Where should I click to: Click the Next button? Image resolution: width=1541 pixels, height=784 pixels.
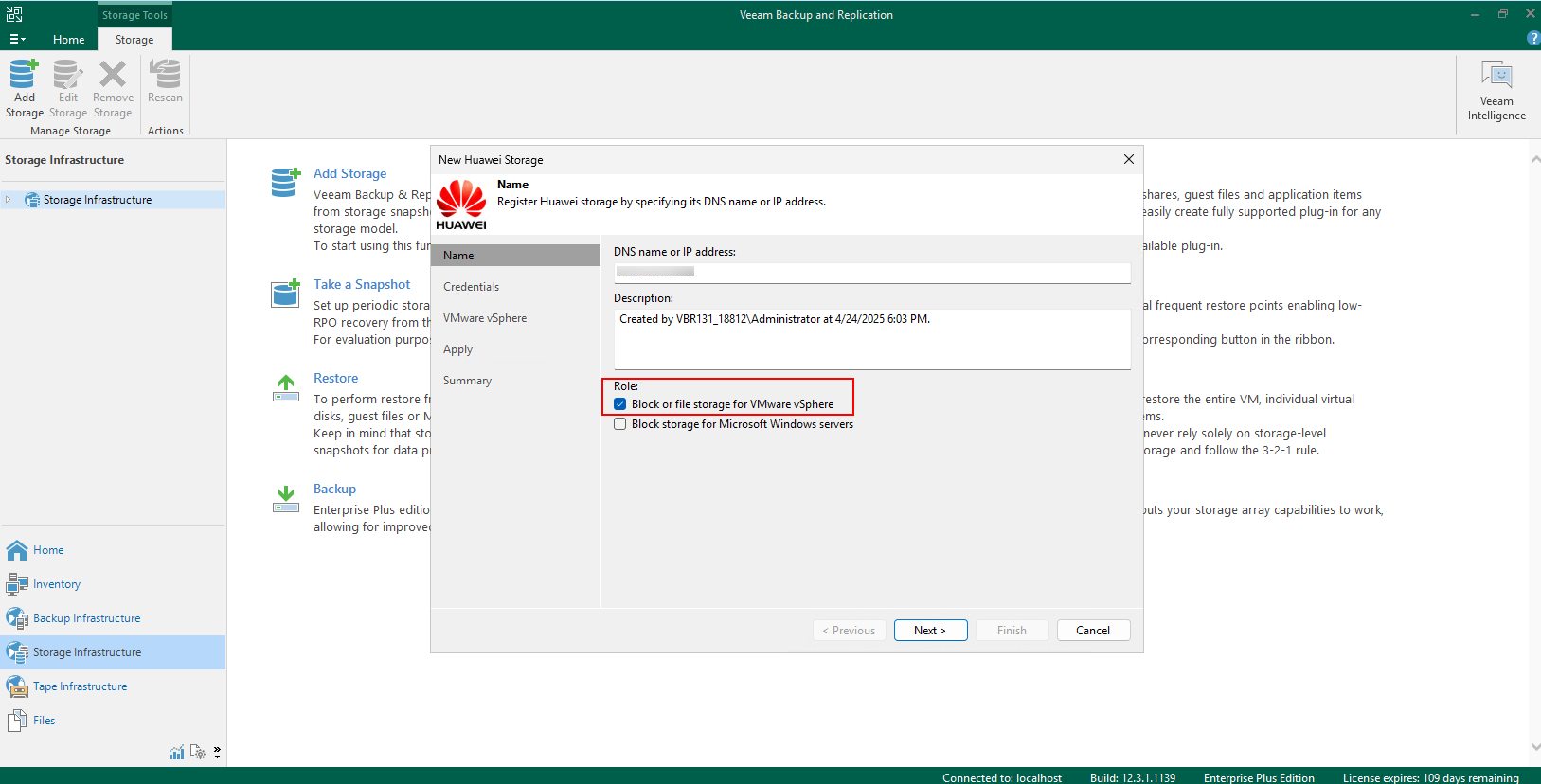930,631
